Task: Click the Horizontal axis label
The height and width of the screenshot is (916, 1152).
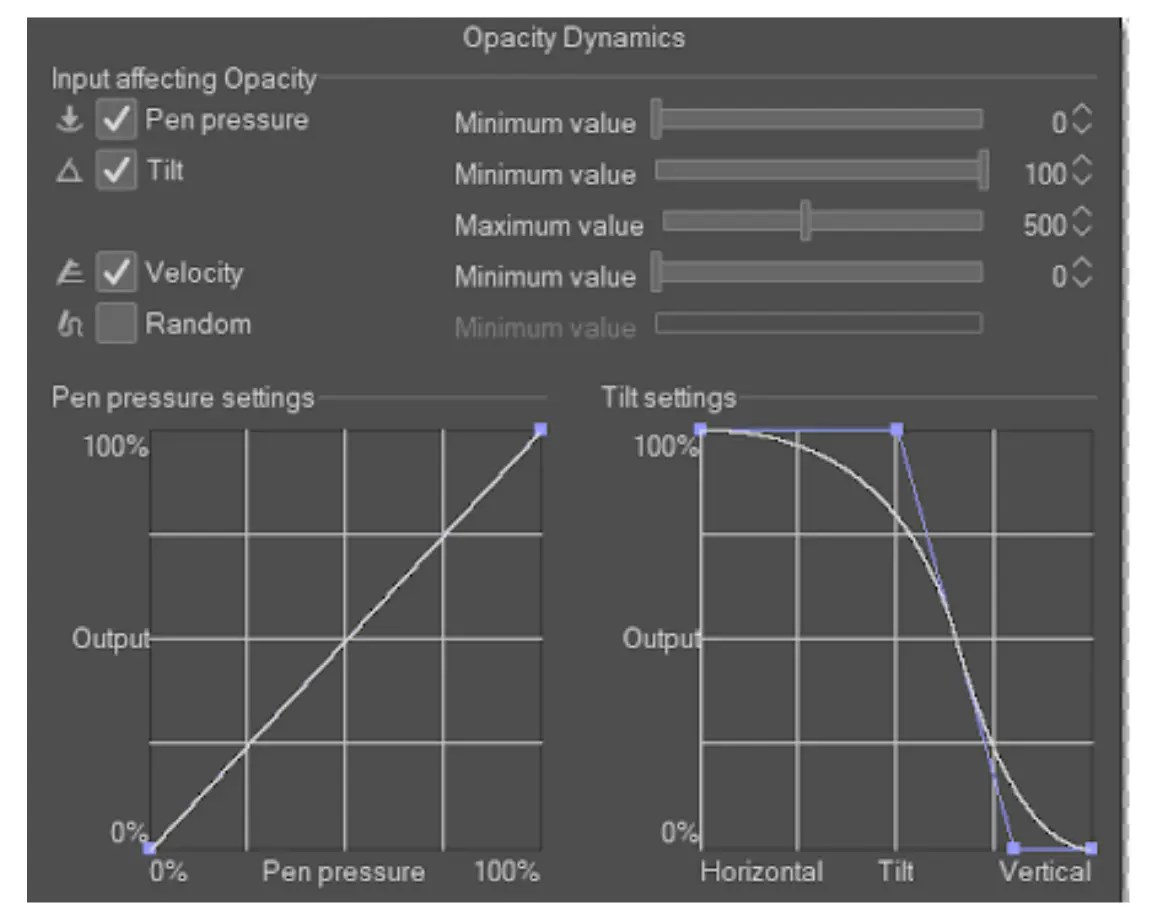Action: coord(761,871)
